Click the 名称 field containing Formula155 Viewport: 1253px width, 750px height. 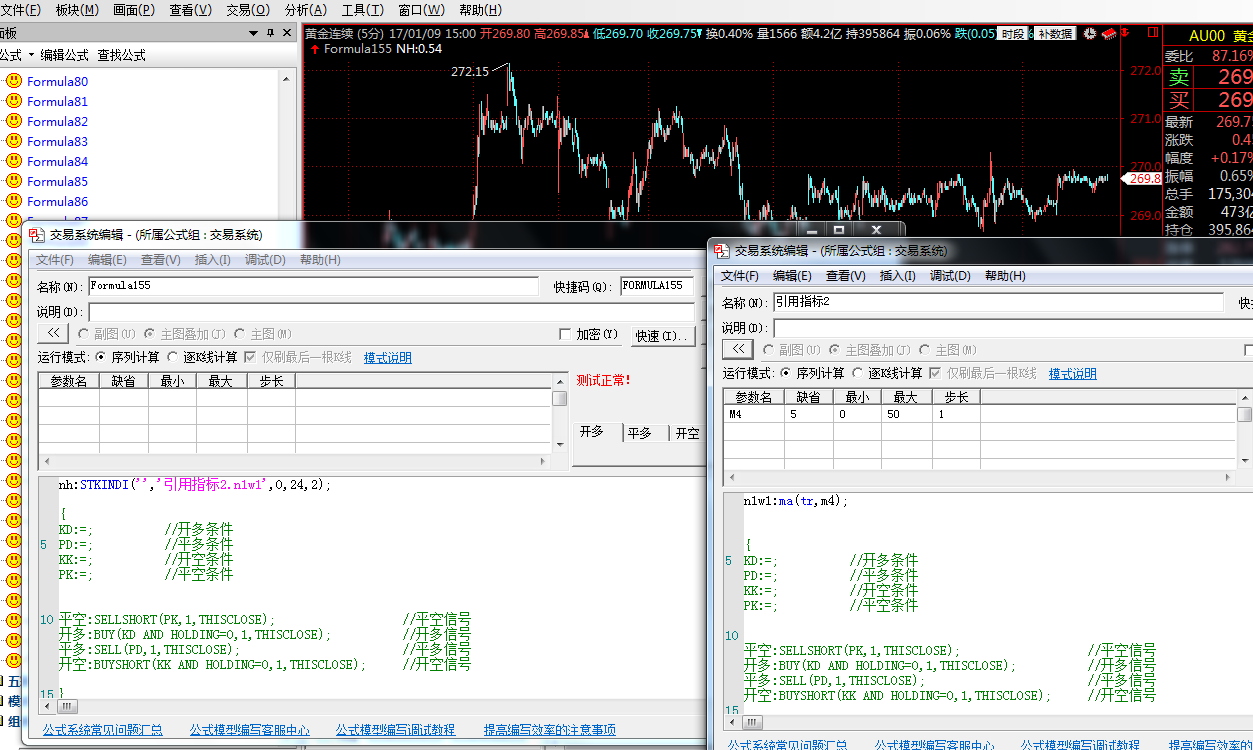(313, 286)
